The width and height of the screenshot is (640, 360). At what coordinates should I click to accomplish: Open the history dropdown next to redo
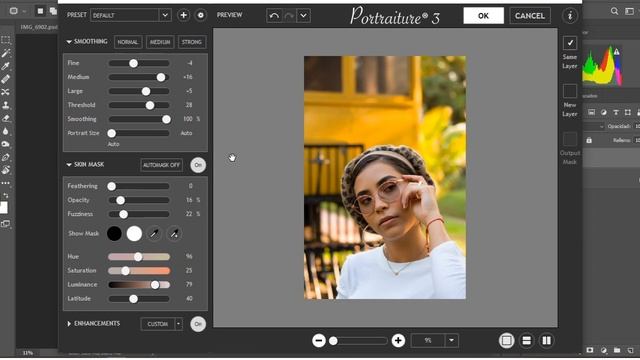pyautogui.click(x=303, y=16)
